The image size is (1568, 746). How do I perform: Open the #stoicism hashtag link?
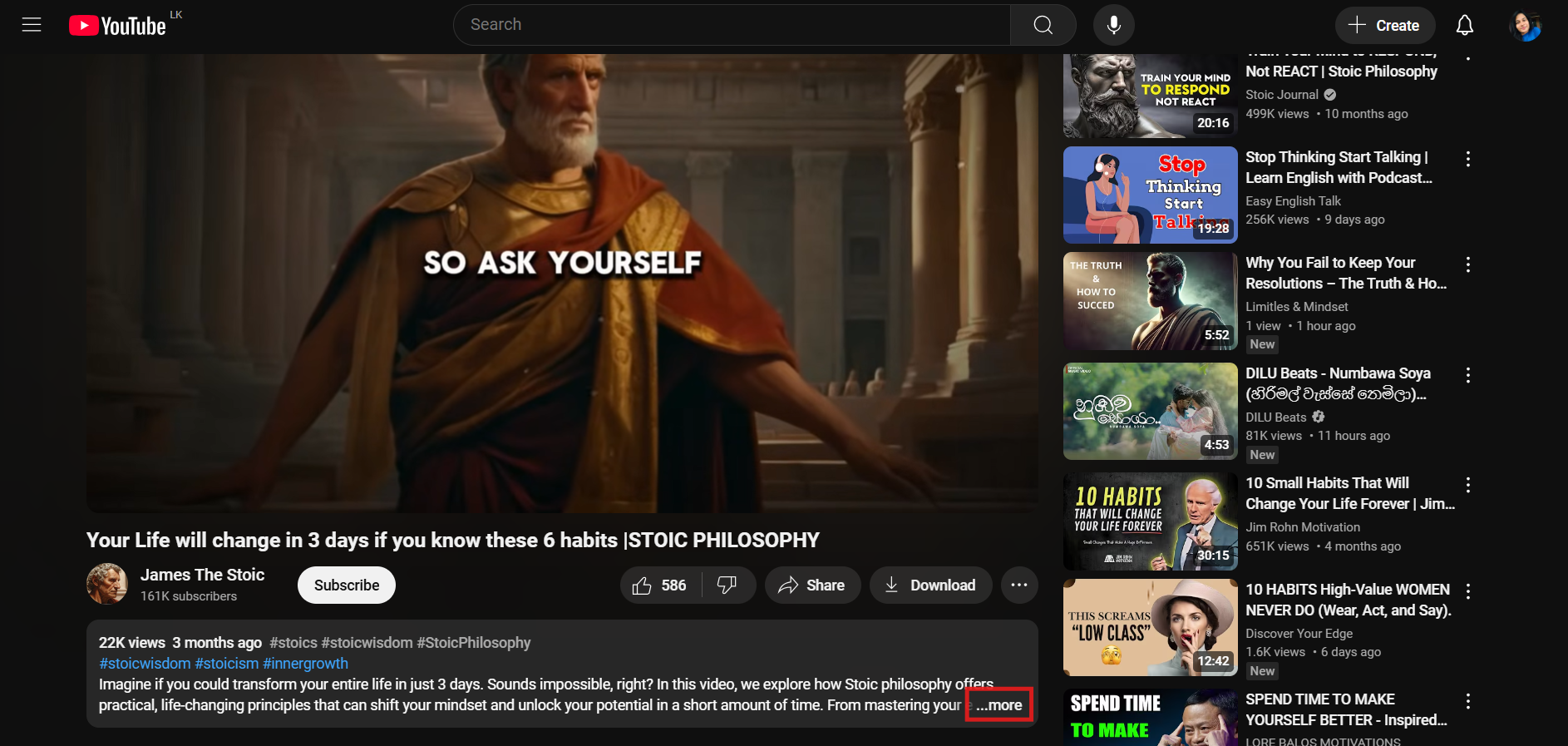point(227,664)
